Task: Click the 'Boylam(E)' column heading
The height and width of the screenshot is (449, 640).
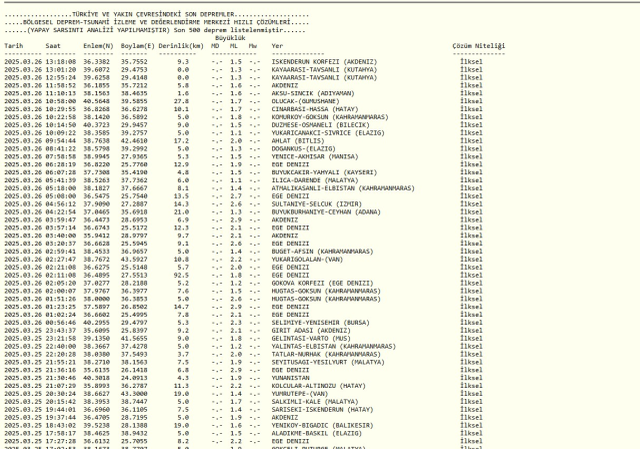Action: [138, 46]
